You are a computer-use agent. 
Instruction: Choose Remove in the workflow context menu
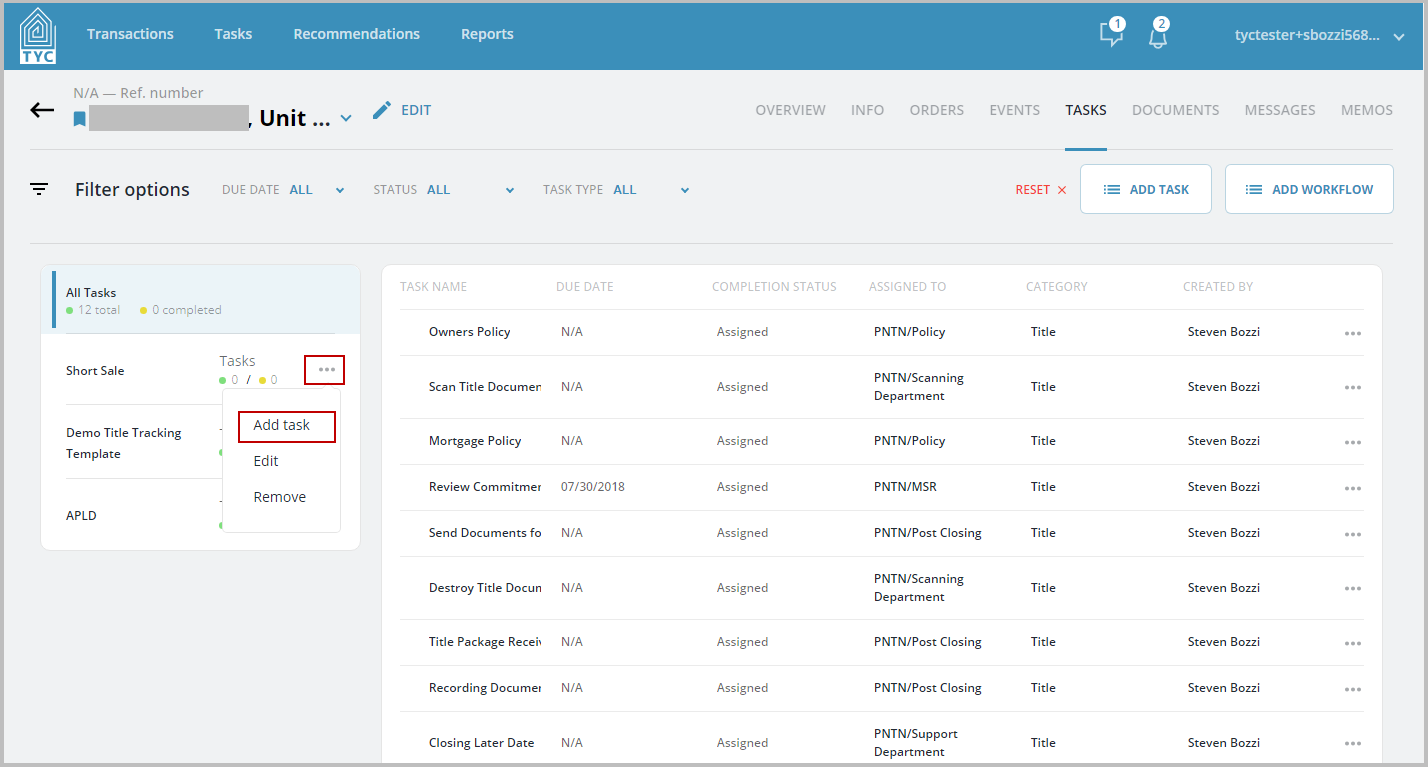280,497
